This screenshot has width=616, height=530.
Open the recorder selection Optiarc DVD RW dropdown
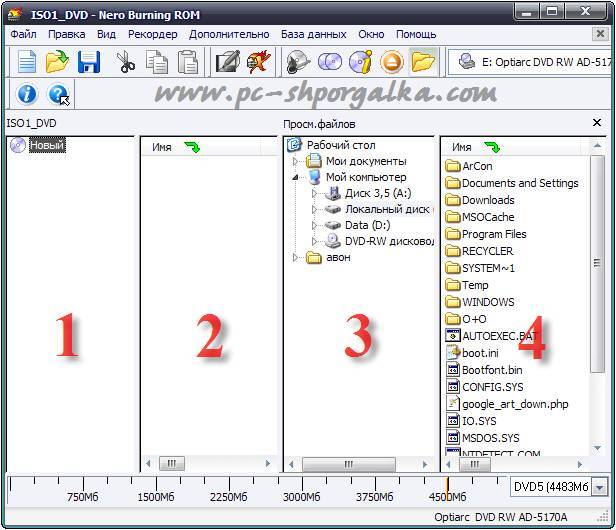(x=530, y=62)
